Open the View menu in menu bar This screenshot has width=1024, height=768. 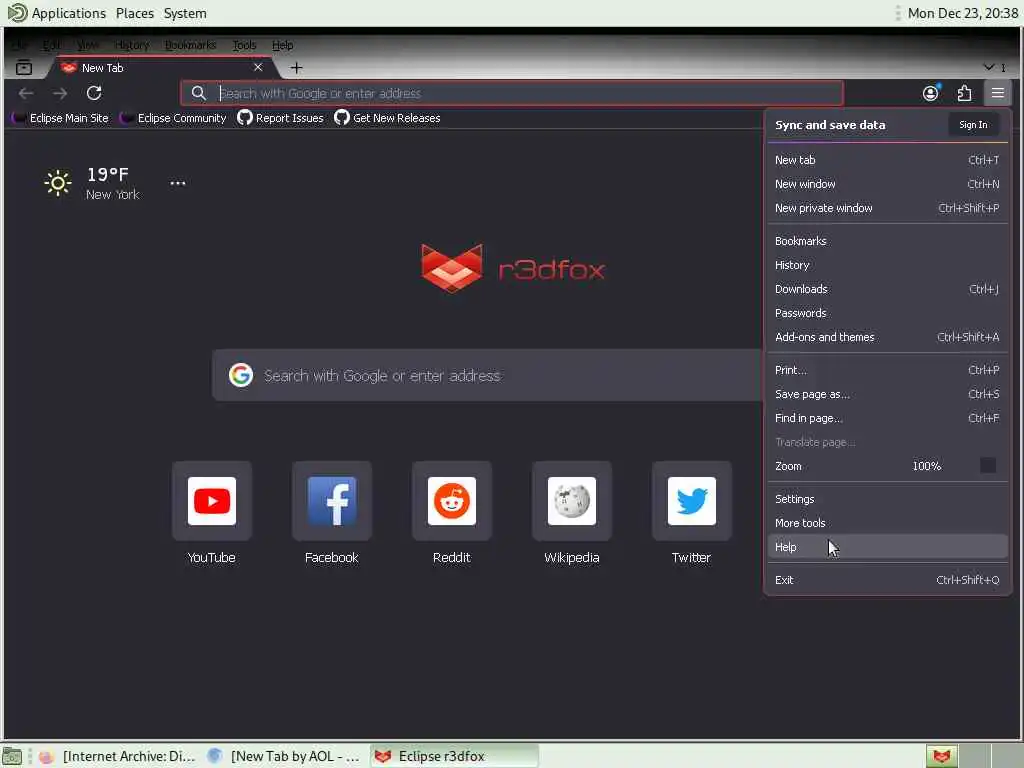(88, 45)
